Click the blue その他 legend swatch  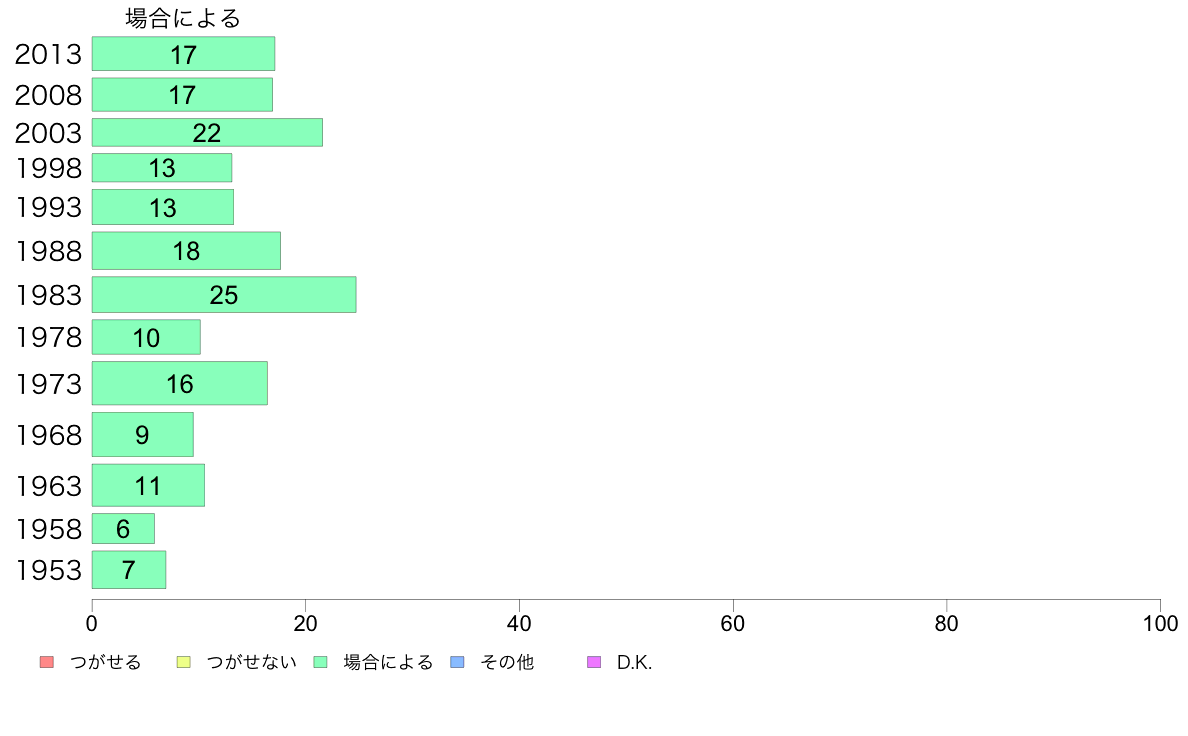click(457, 662)
